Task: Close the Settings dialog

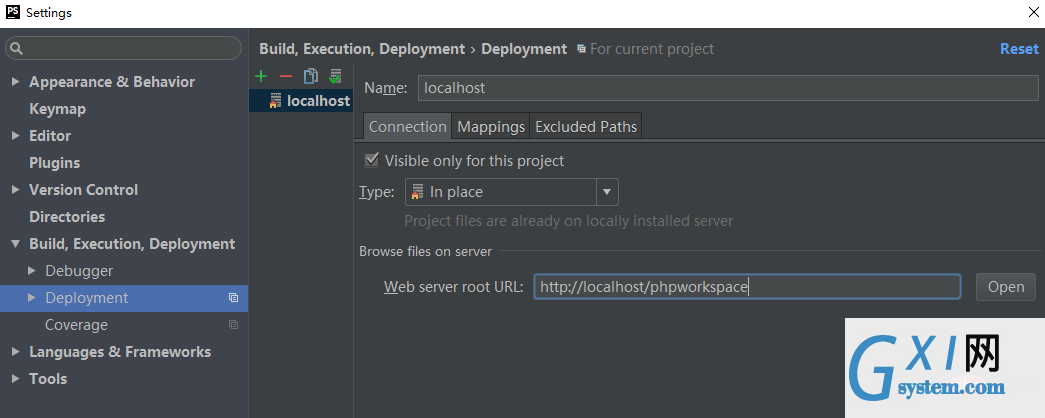Action: (x=1032, y=12)
